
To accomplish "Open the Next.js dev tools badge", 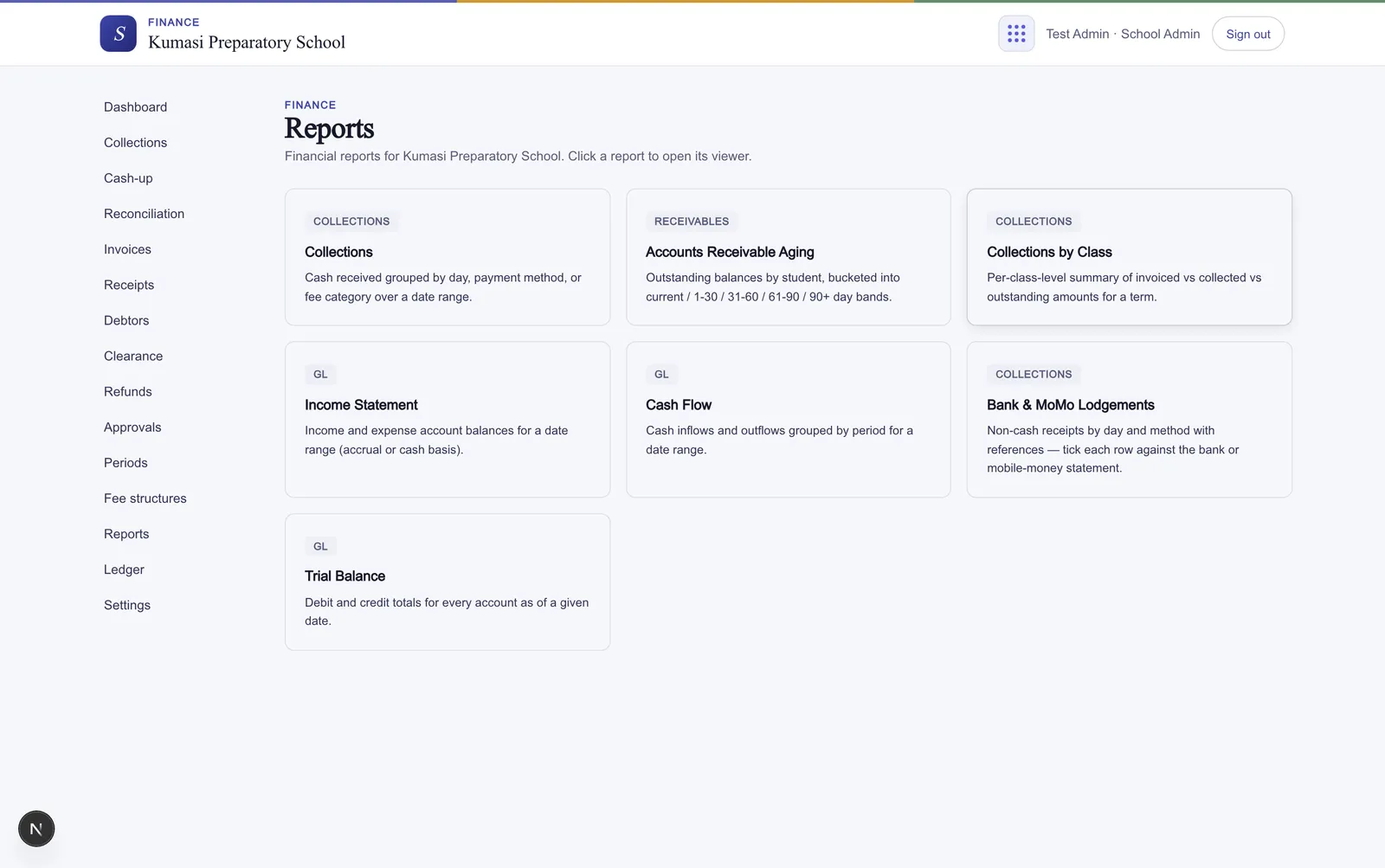I will [x=36, y=829].
